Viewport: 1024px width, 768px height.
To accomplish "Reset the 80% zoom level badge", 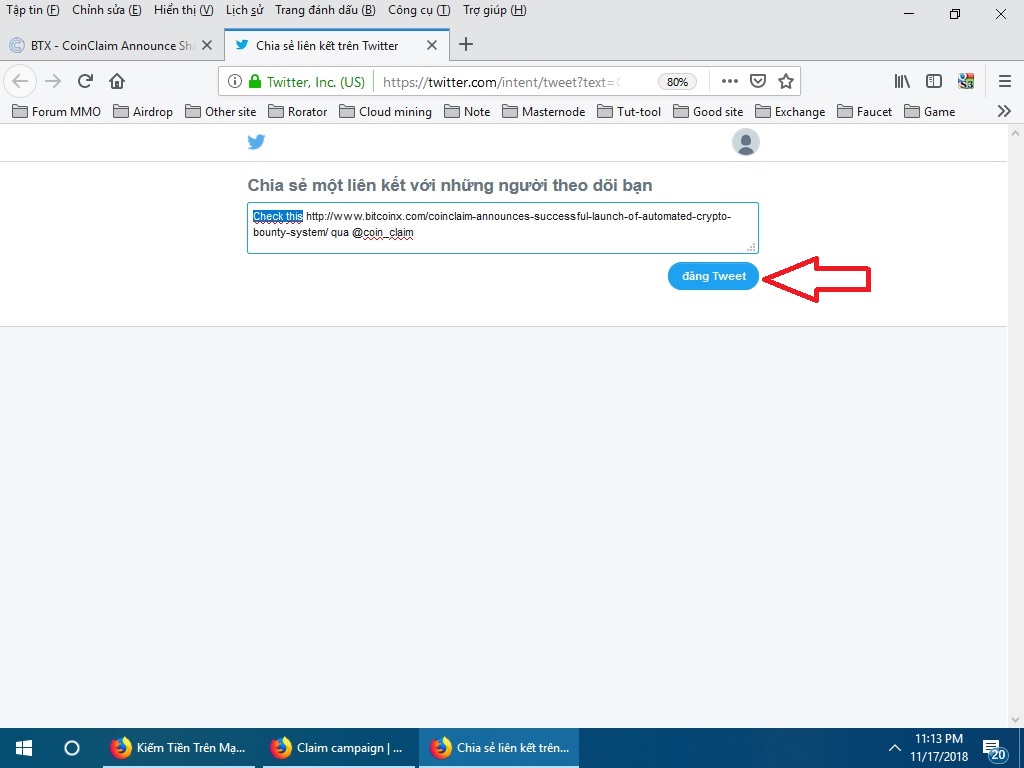I will pyautogui.click(x=677, y=82).
